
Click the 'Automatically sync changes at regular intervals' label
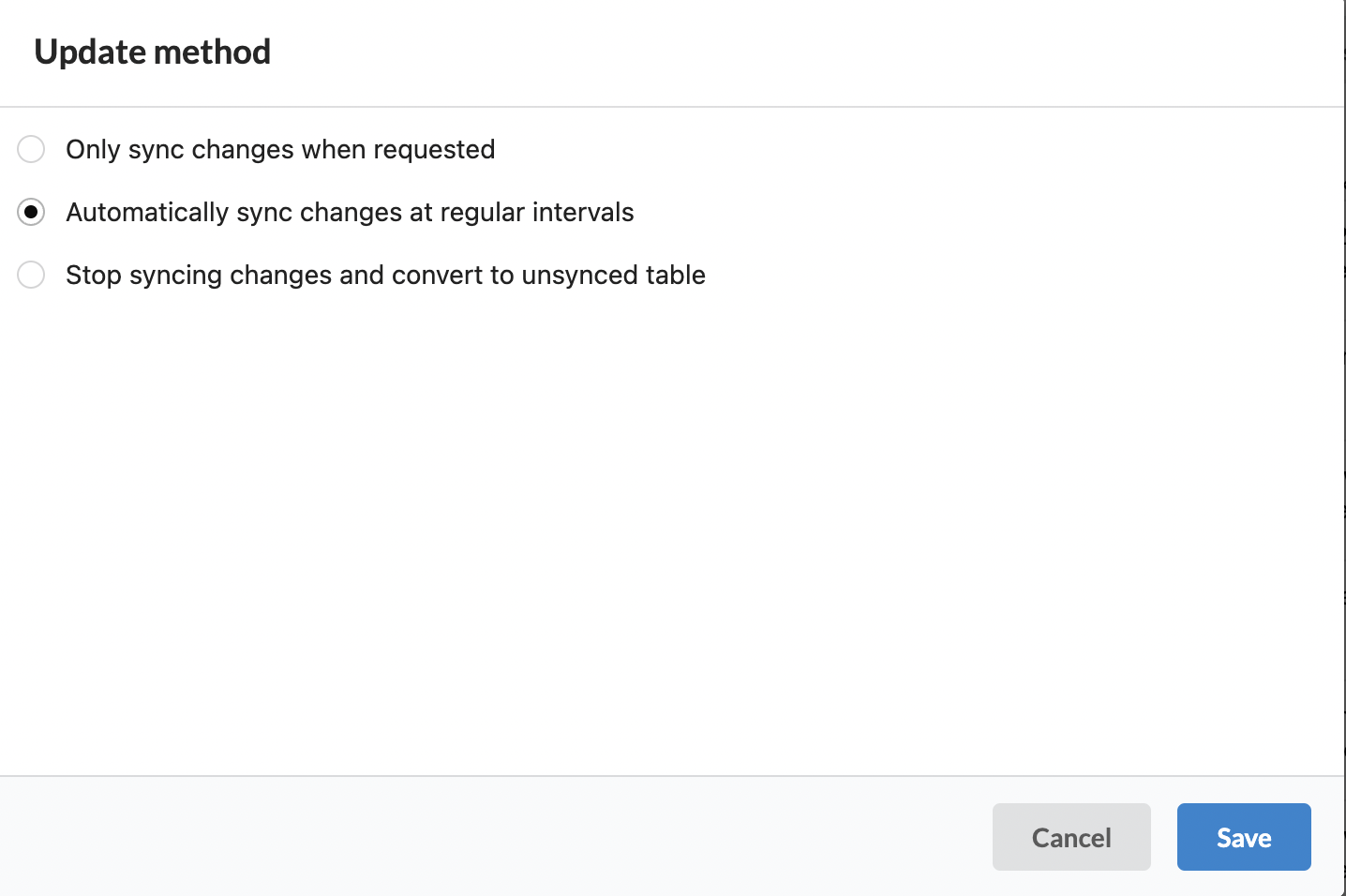pos(350,212)
